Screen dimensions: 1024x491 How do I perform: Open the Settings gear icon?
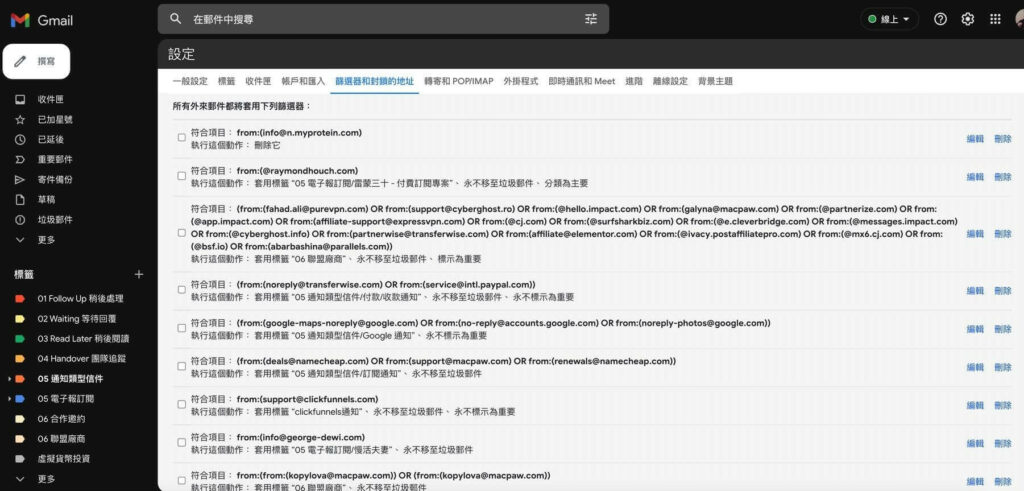968,19
